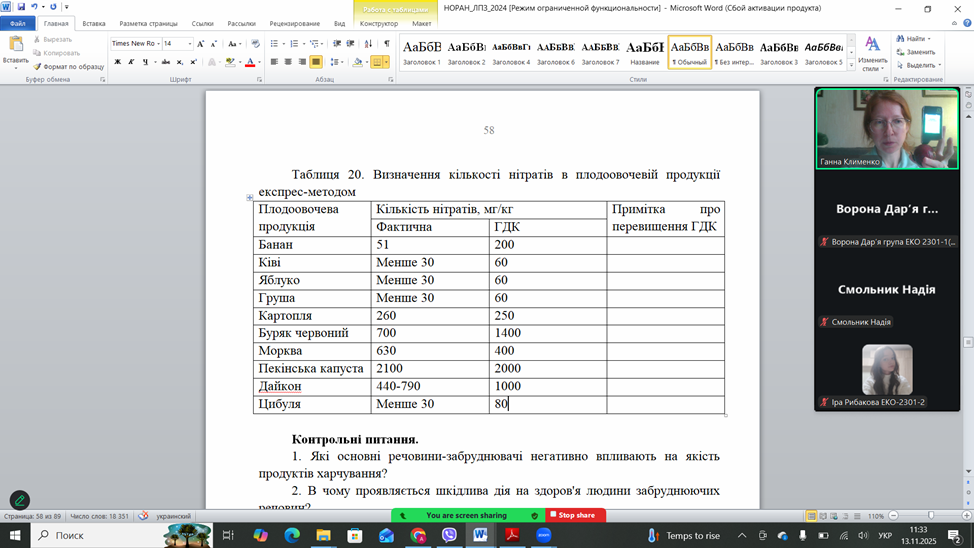This screenshot has width=974, height=548.
Task: Open the Вставка (Insert) ribbon tab
Action: pyautogui.click(x=94, y=23)
